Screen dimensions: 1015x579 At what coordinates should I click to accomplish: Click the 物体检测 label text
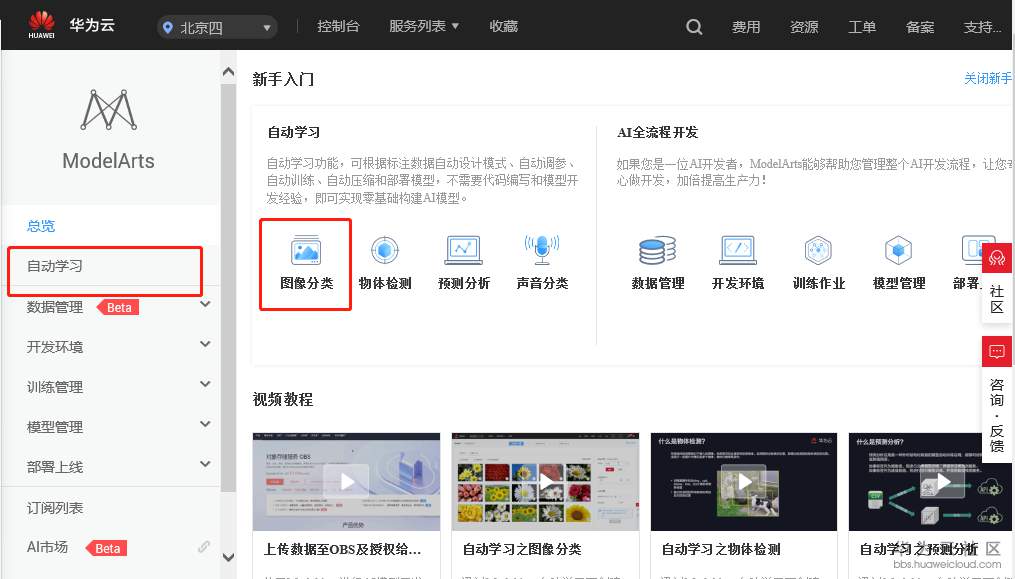(x=385, y=283)
